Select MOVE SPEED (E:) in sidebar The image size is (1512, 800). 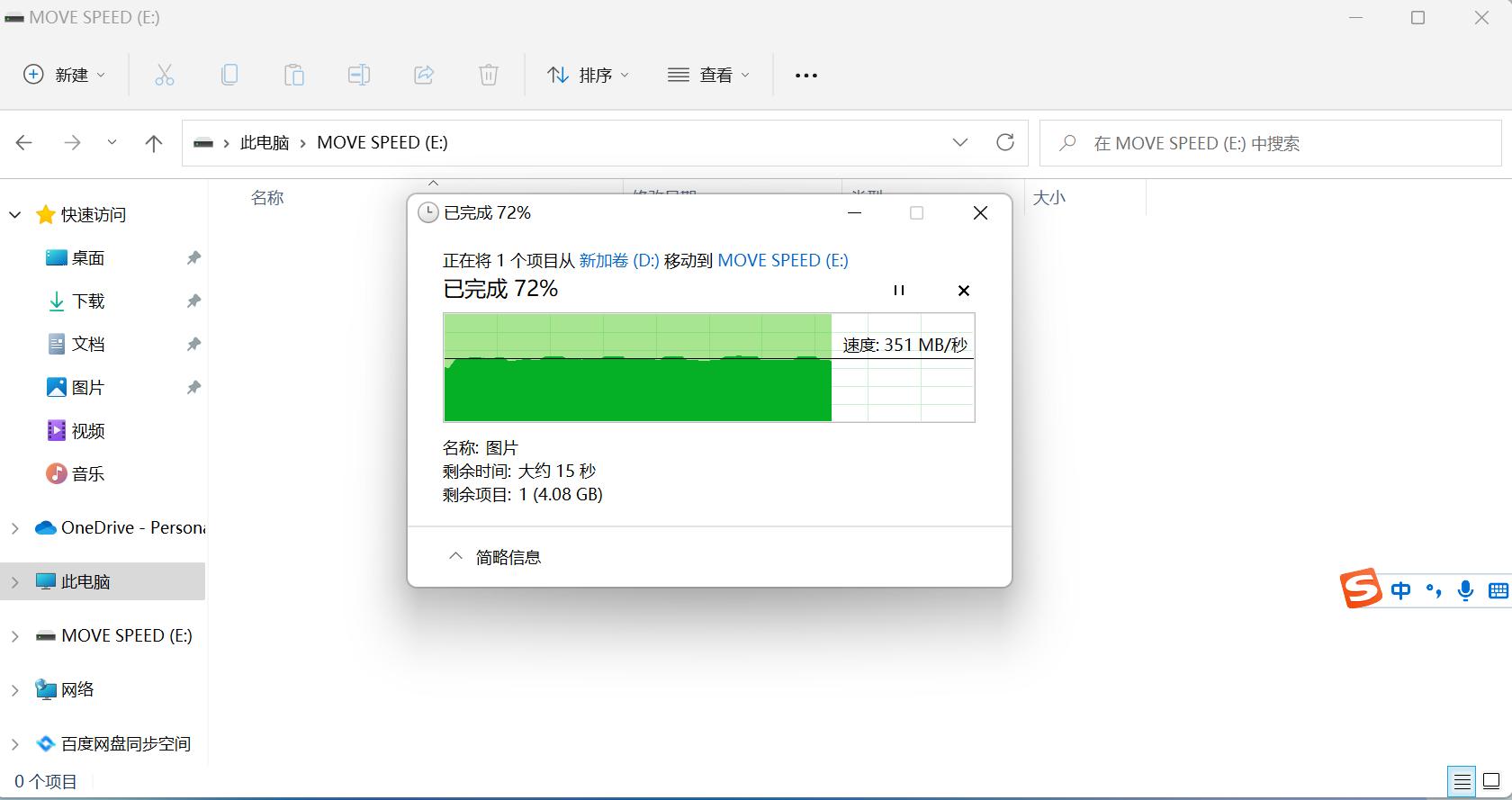(x=113, y=636)
